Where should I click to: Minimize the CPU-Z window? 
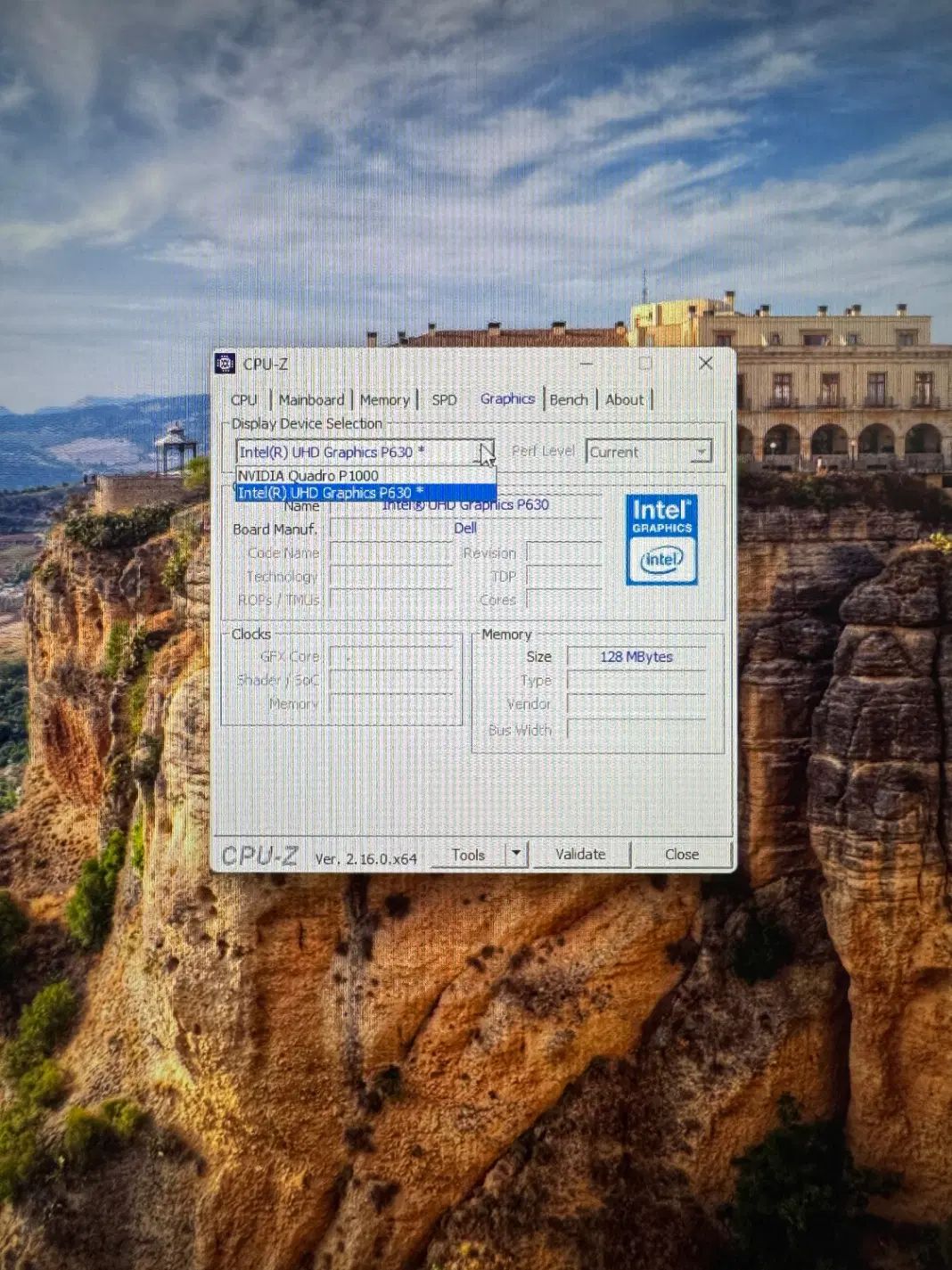pos(586,364)
